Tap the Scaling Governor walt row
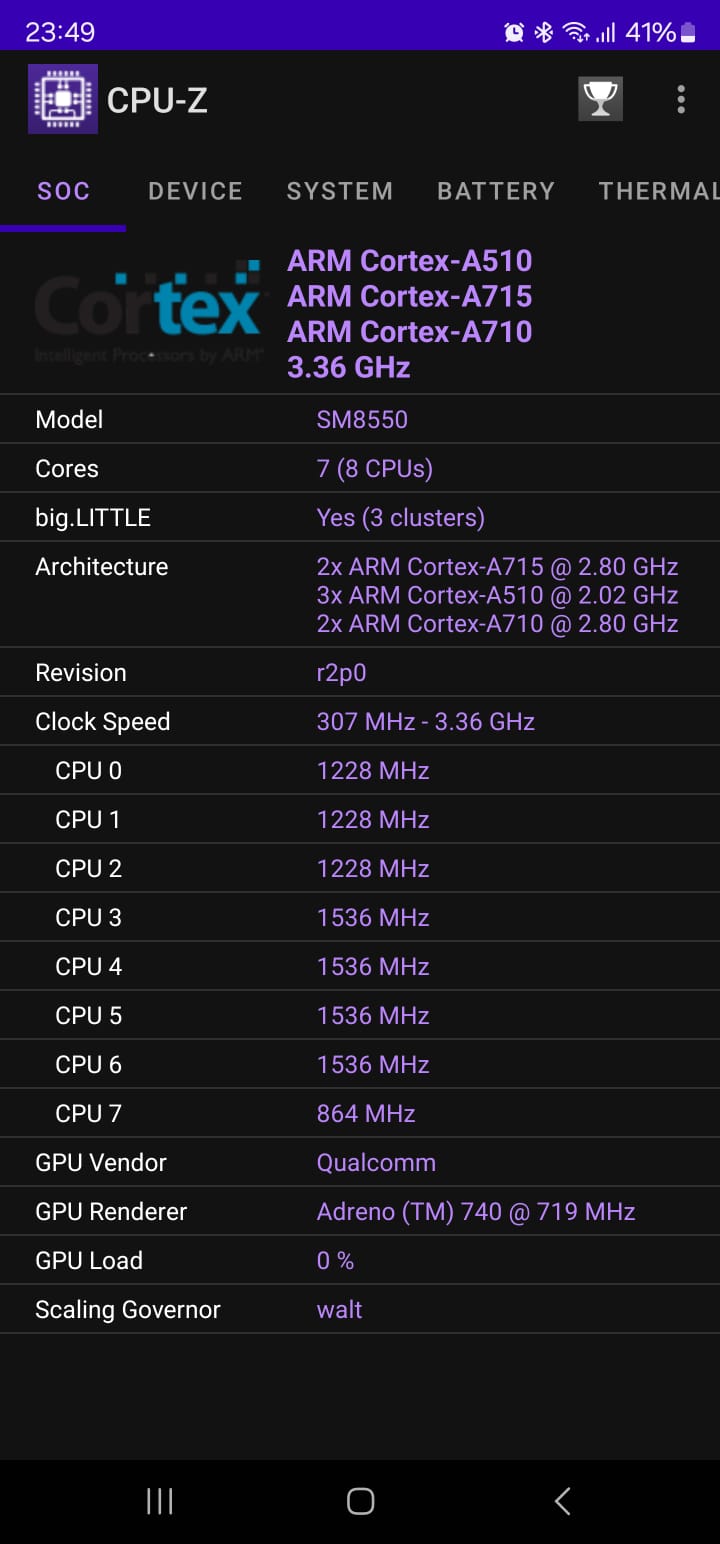 tap(360, 1309)
